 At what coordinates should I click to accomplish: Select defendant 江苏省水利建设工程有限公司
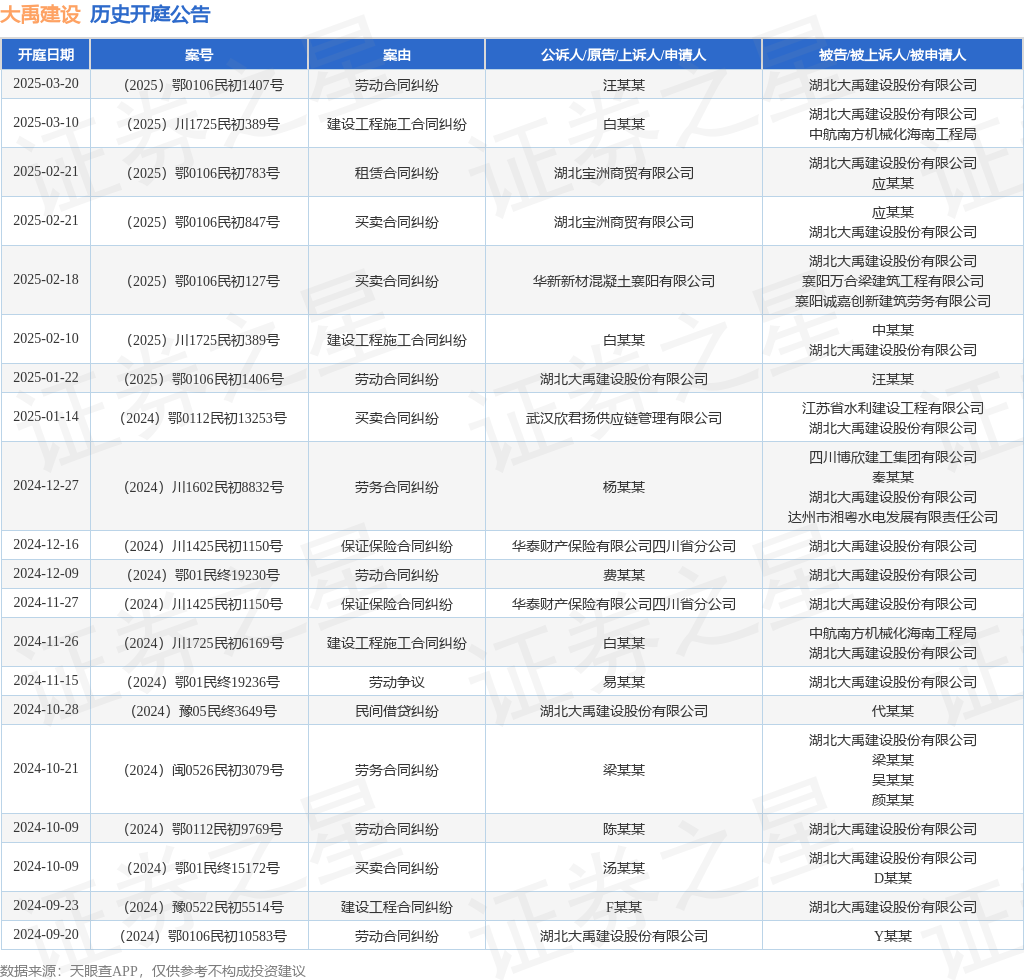tap(893, 408)
